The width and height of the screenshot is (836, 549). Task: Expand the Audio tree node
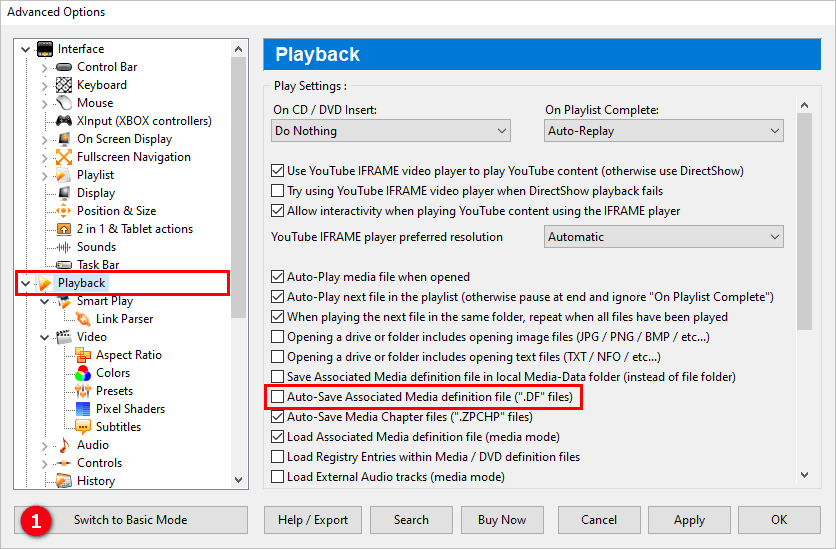coord(45,446)
